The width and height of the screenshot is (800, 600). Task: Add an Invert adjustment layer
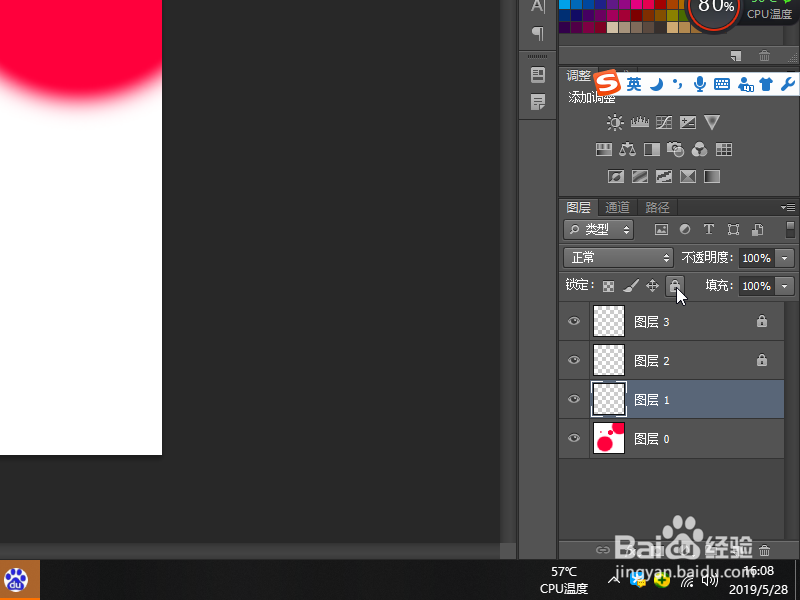pos(616,177)
